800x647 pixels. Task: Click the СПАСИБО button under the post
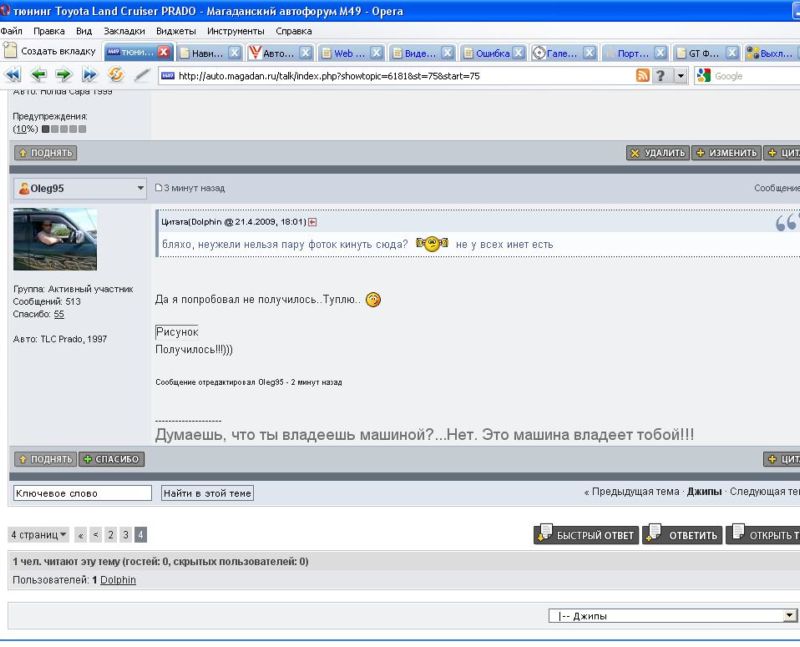[x=112, y=459]
